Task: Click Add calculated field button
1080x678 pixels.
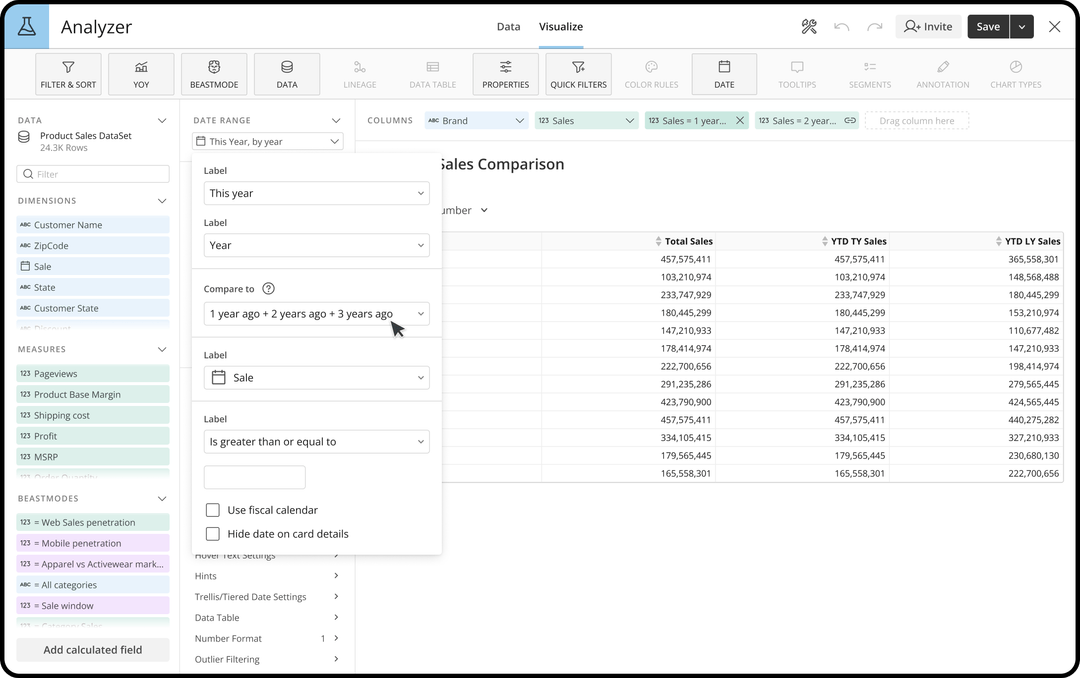Action: pyautogui.click(x=93, y=650)
